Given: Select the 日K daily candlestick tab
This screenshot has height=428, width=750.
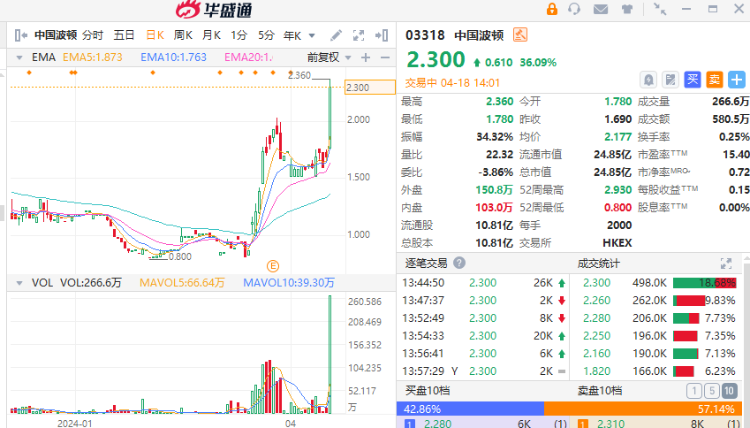Looking at the screenshot, I should 155,35.
